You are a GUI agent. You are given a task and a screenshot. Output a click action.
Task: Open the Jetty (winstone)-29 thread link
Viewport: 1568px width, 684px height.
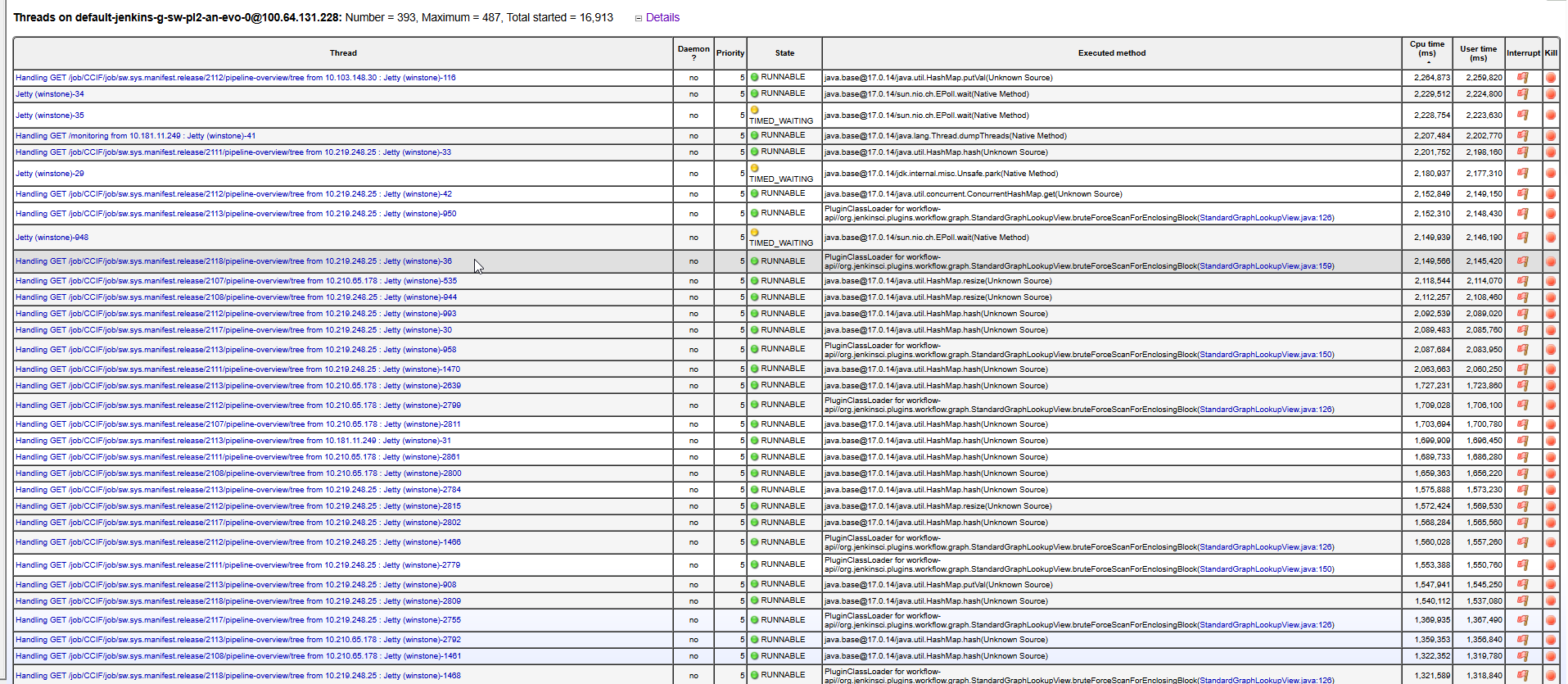click(49, 174)
